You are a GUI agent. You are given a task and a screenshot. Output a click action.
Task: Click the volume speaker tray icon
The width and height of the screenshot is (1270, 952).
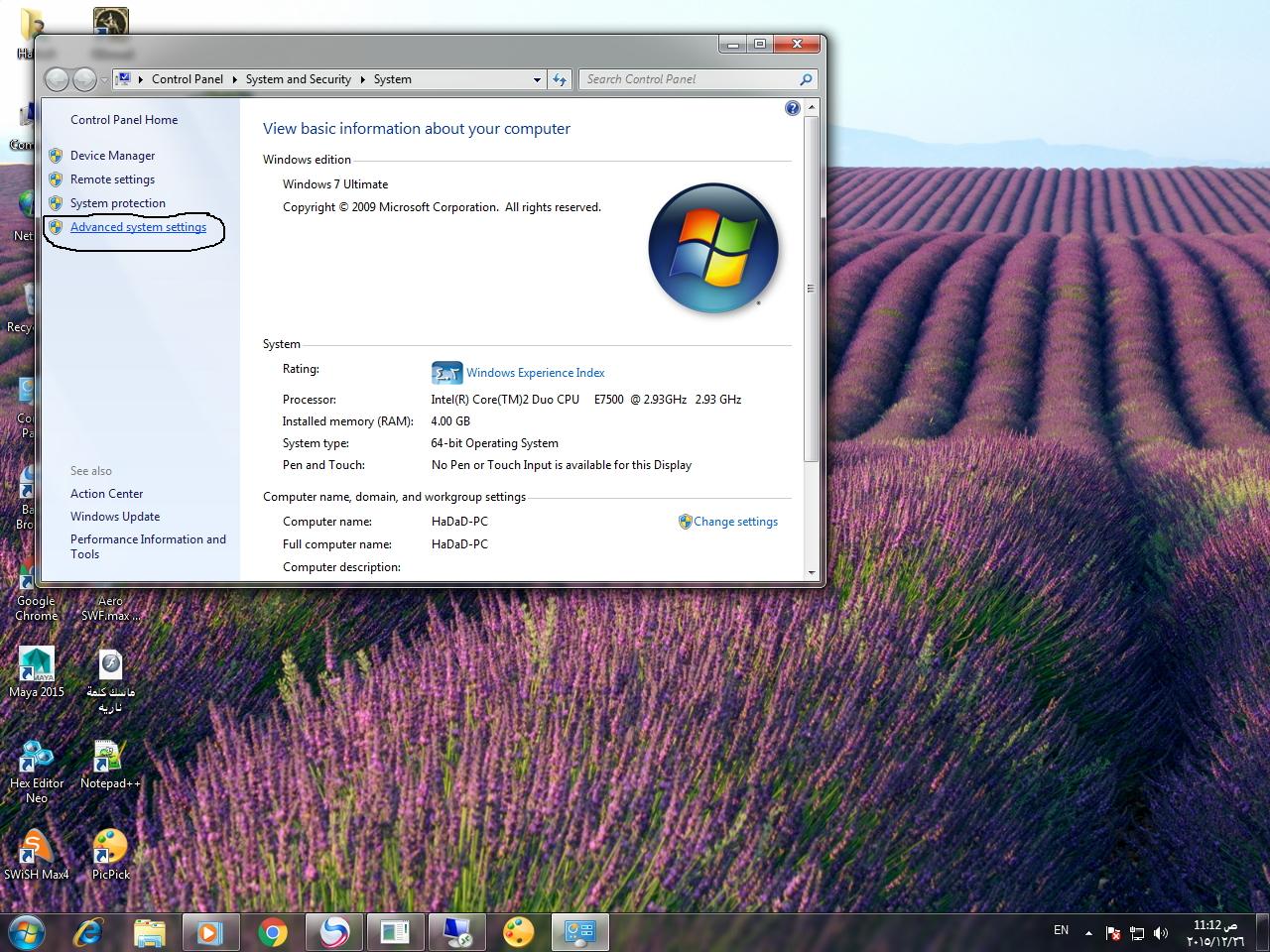pyautogui.click(x=1161, y=933)
